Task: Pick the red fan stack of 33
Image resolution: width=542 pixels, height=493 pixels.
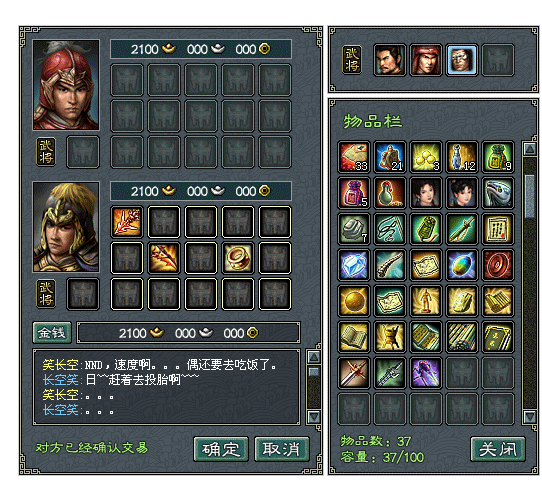Action: [354, 157]
